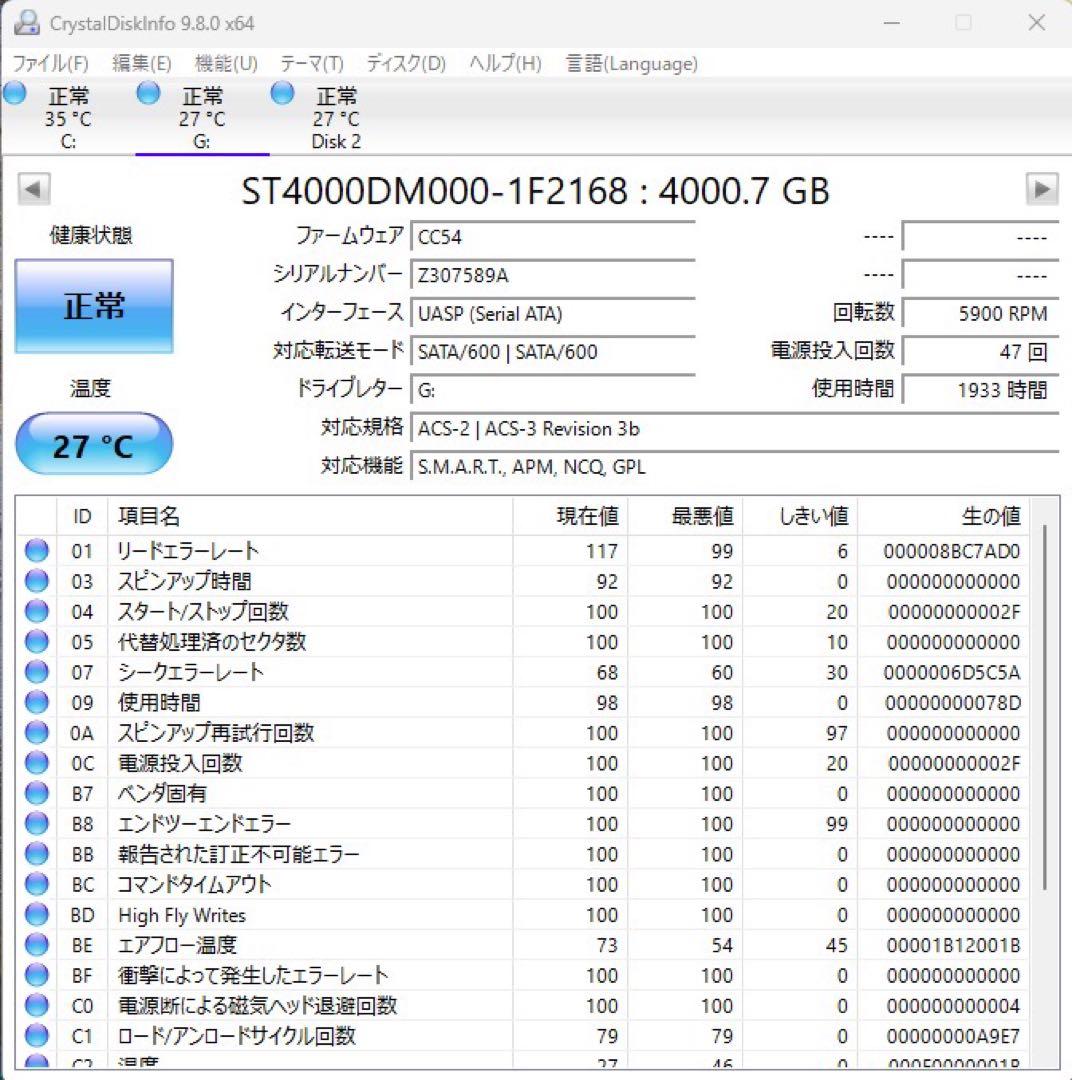Click the status orb for row C1 ロード/アンロードサイクル回数
The height and width of the screenshot is (1080, 1073).
coord(37,1036)
